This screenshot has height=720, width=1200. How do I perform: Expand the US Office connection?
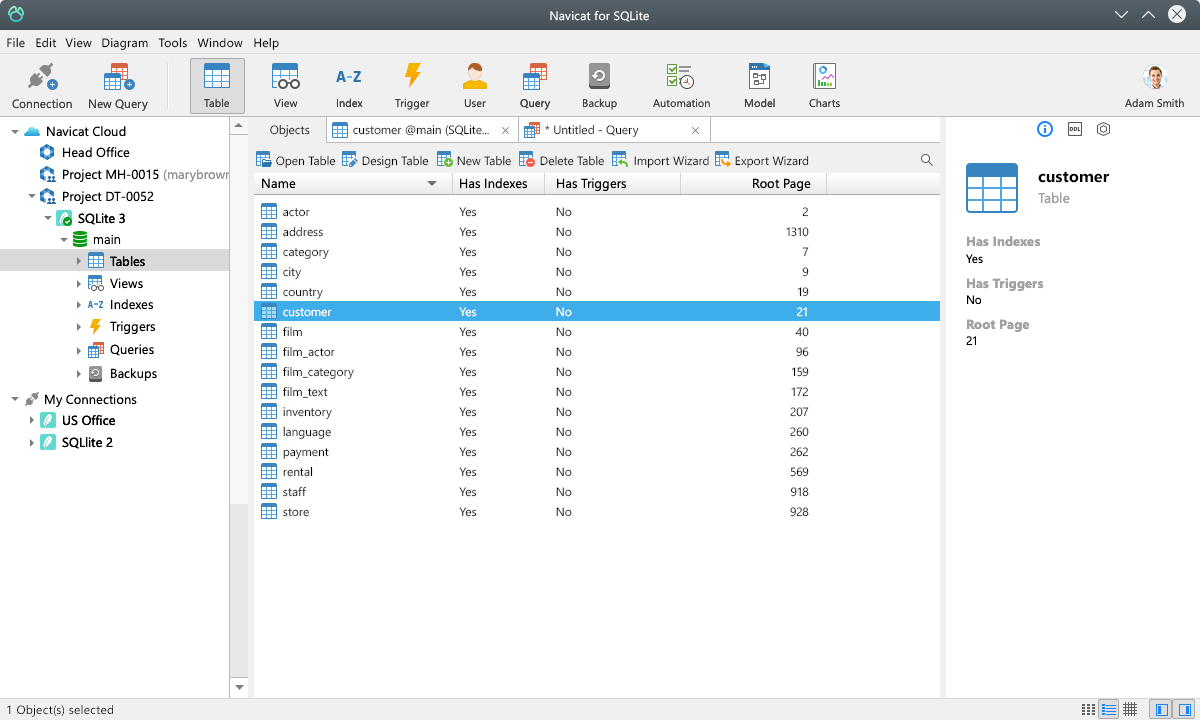pyautogui.click(x=31, y=420)
